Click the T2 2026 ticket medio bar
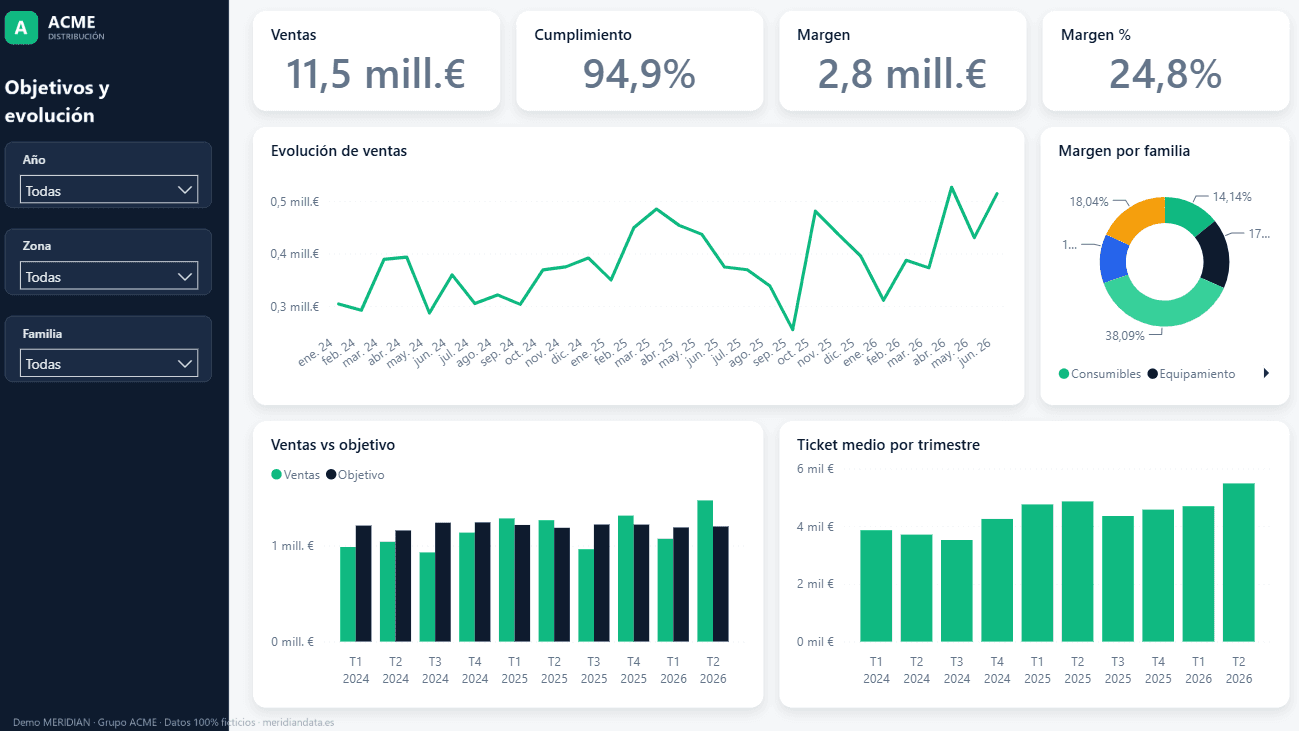 point(1238,563)
